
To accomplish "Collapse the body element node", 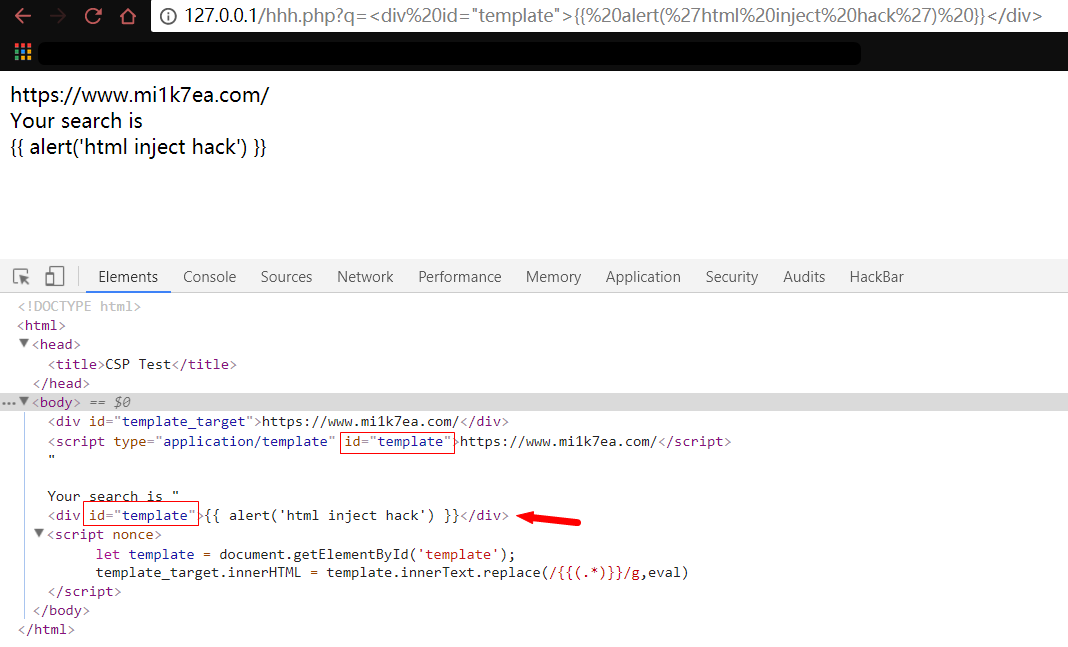I will (x=24, y=402).
